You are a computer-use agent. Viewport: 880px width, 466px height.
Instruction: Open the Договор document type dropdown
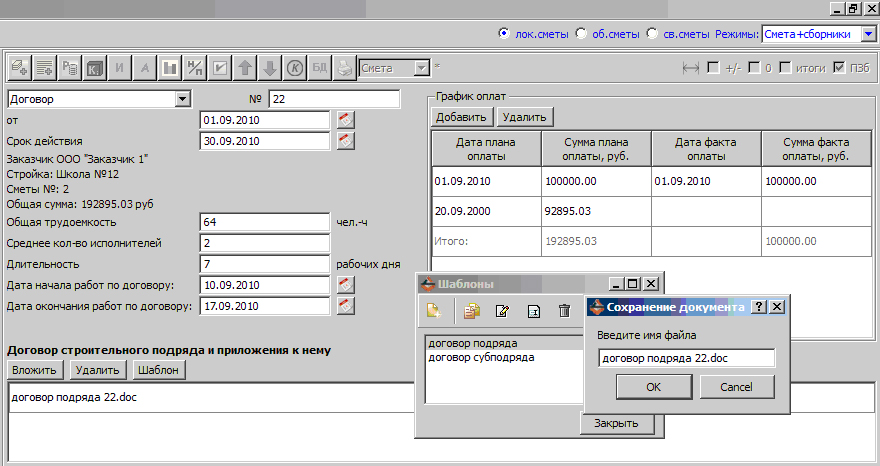(181, 99)
